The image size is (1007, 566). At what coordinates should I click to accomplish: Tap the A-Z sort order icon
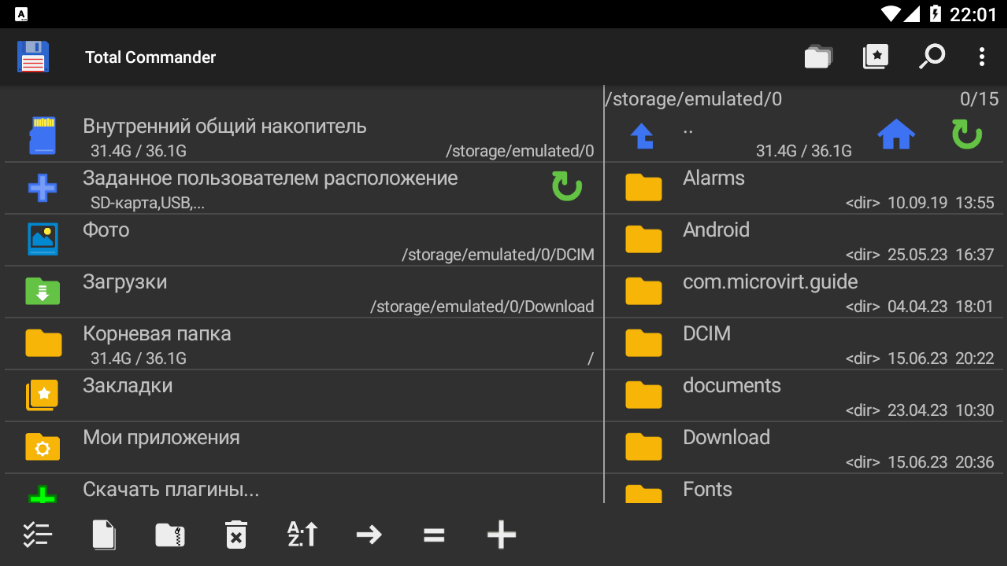tap(302, 535)
